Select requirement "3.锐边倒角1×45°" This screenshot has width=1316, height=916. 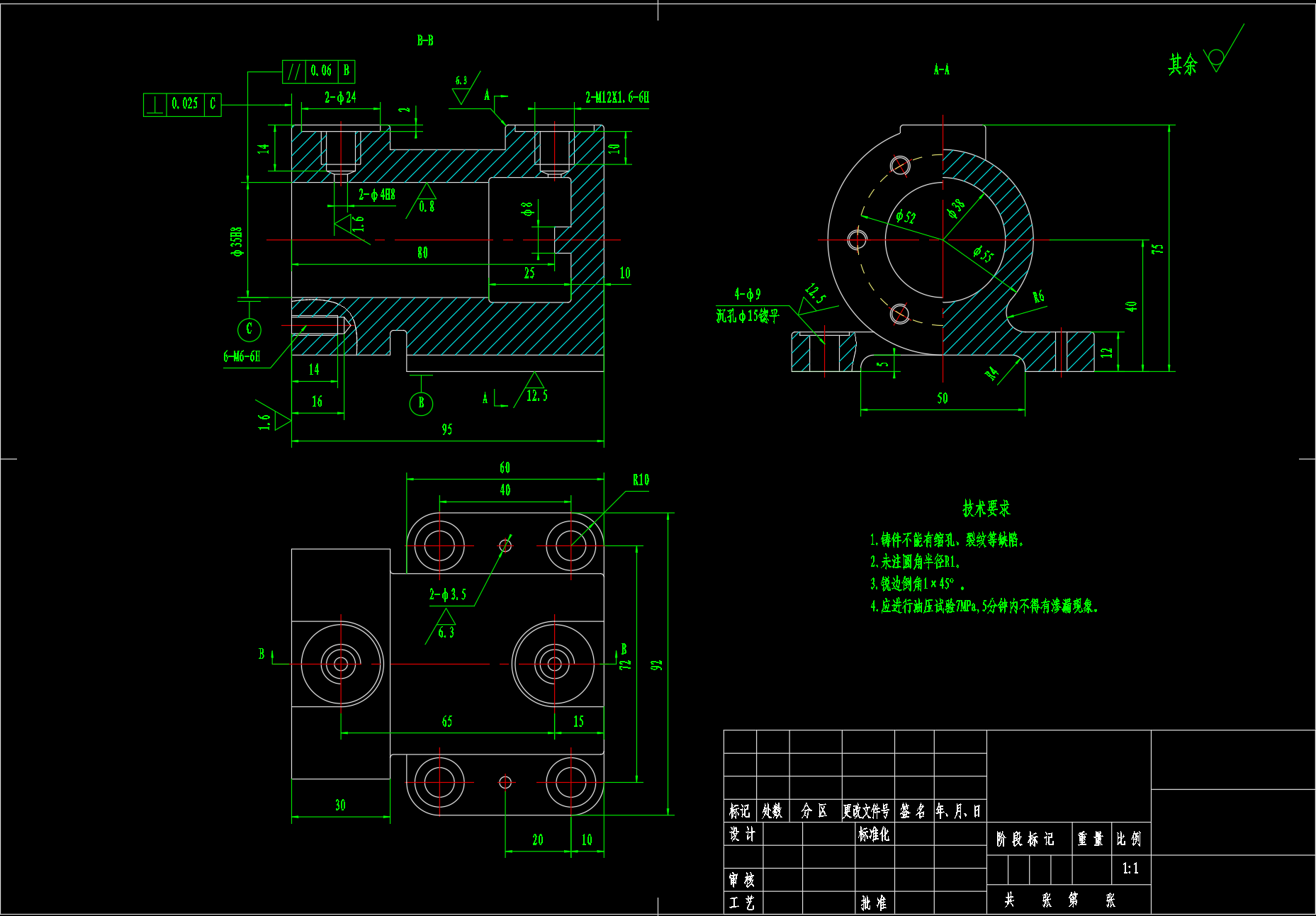coord(917,584)
